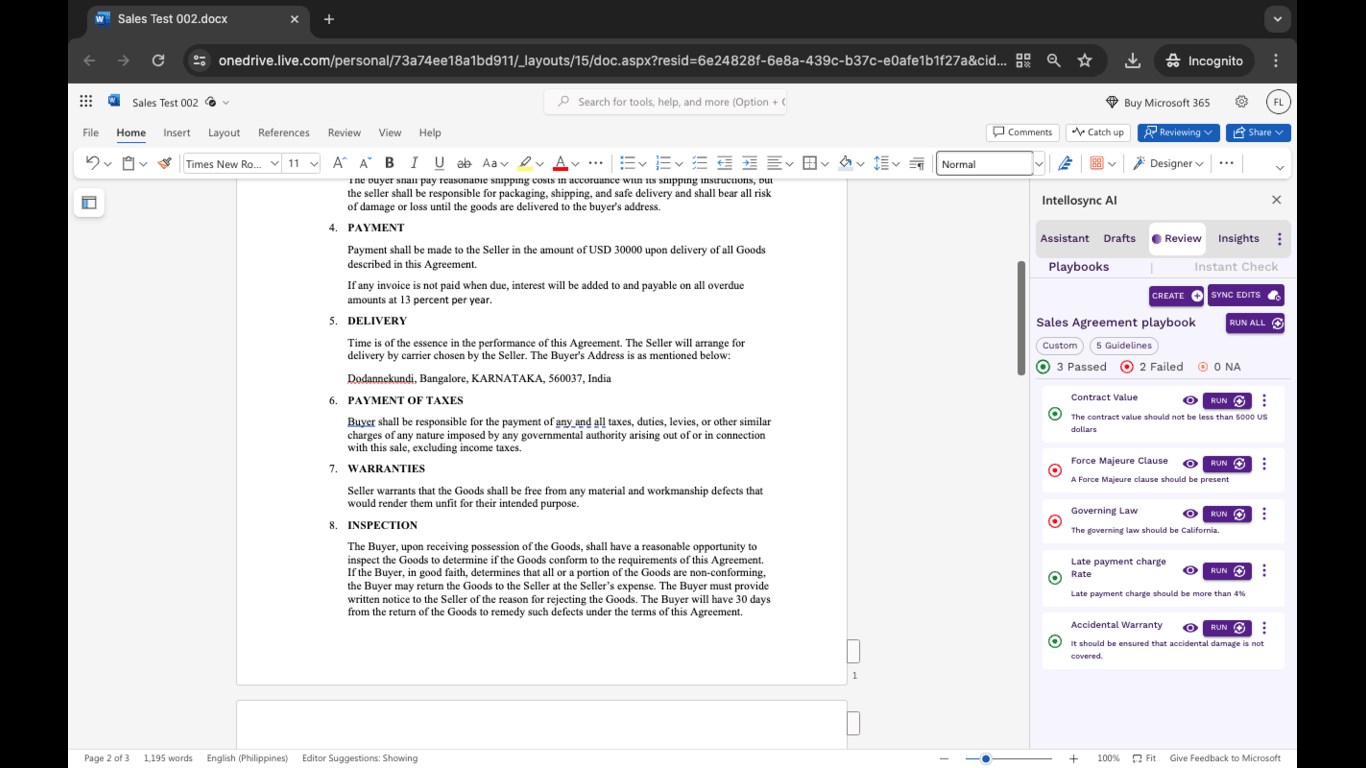
Task: Open the View ribbon tab
Action: click(390, 132)
